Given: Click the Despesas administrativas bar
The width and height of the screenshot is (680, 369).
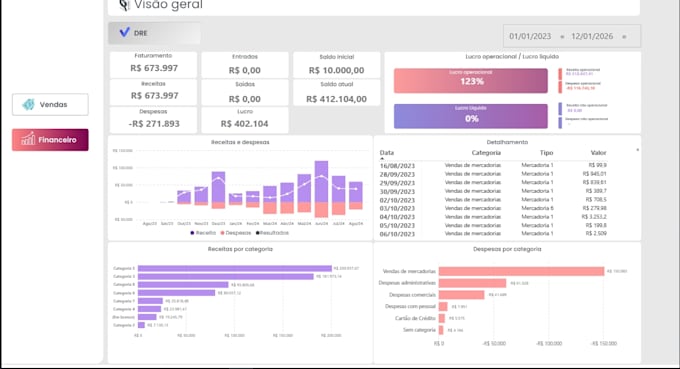Looking at the screenshot, I should point(472,283).
